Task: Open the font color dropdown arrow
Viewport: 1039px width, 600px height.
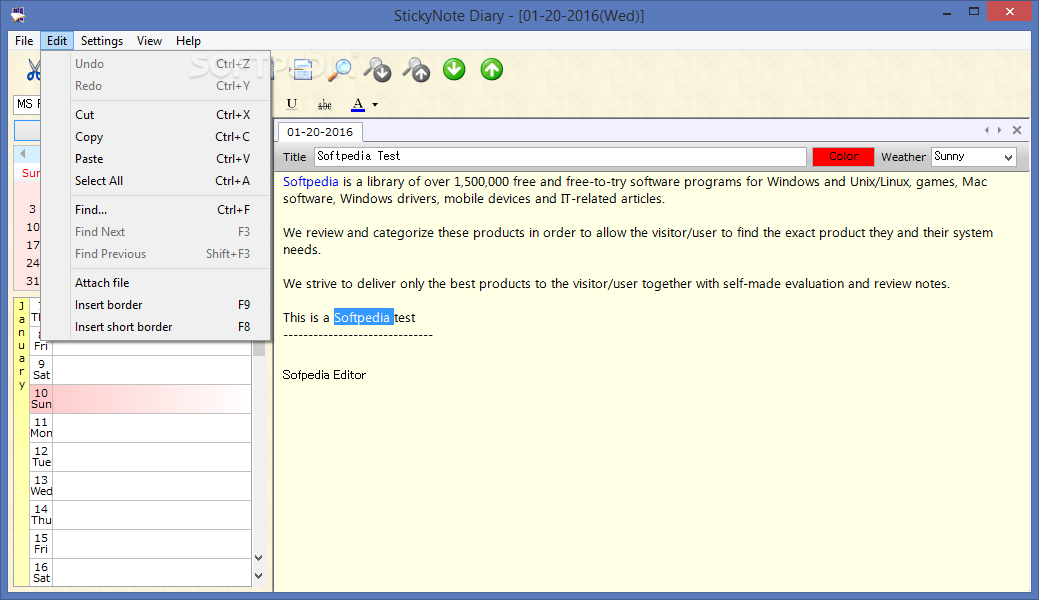Action: (x=375, y=105)
